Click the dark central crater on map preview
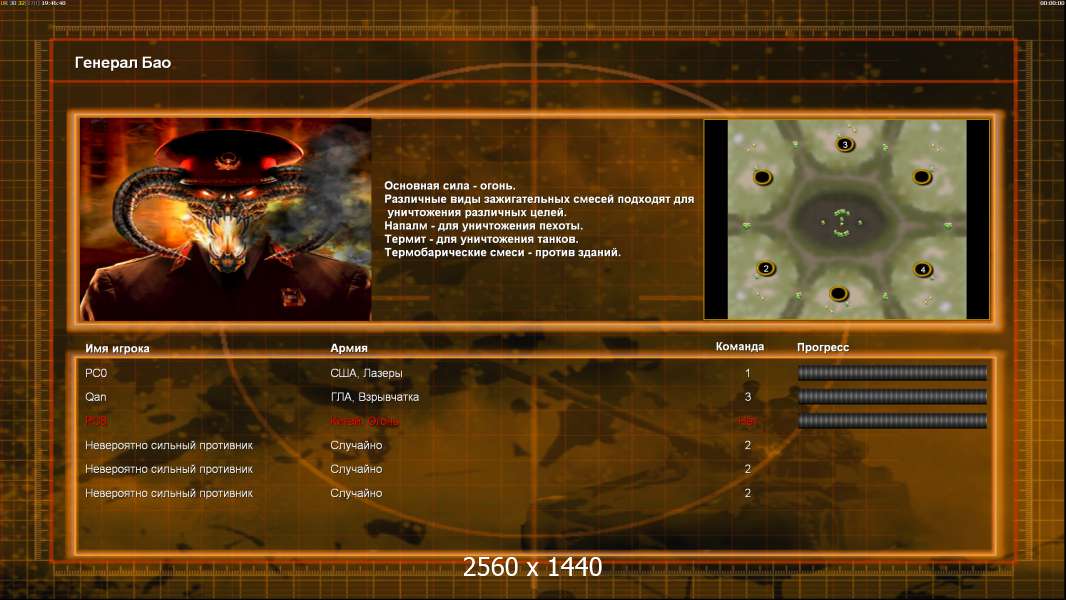1066x600 pixels. [x=842, y=220]
